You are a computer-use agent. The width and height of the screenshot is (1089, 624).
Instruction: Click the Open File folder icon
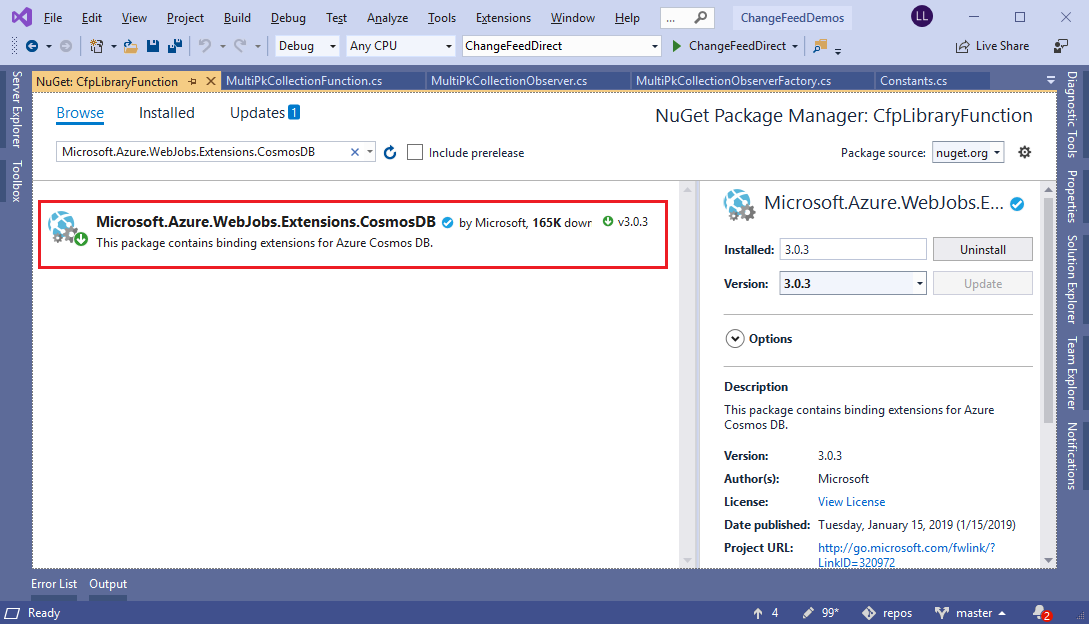click(130, 46)
